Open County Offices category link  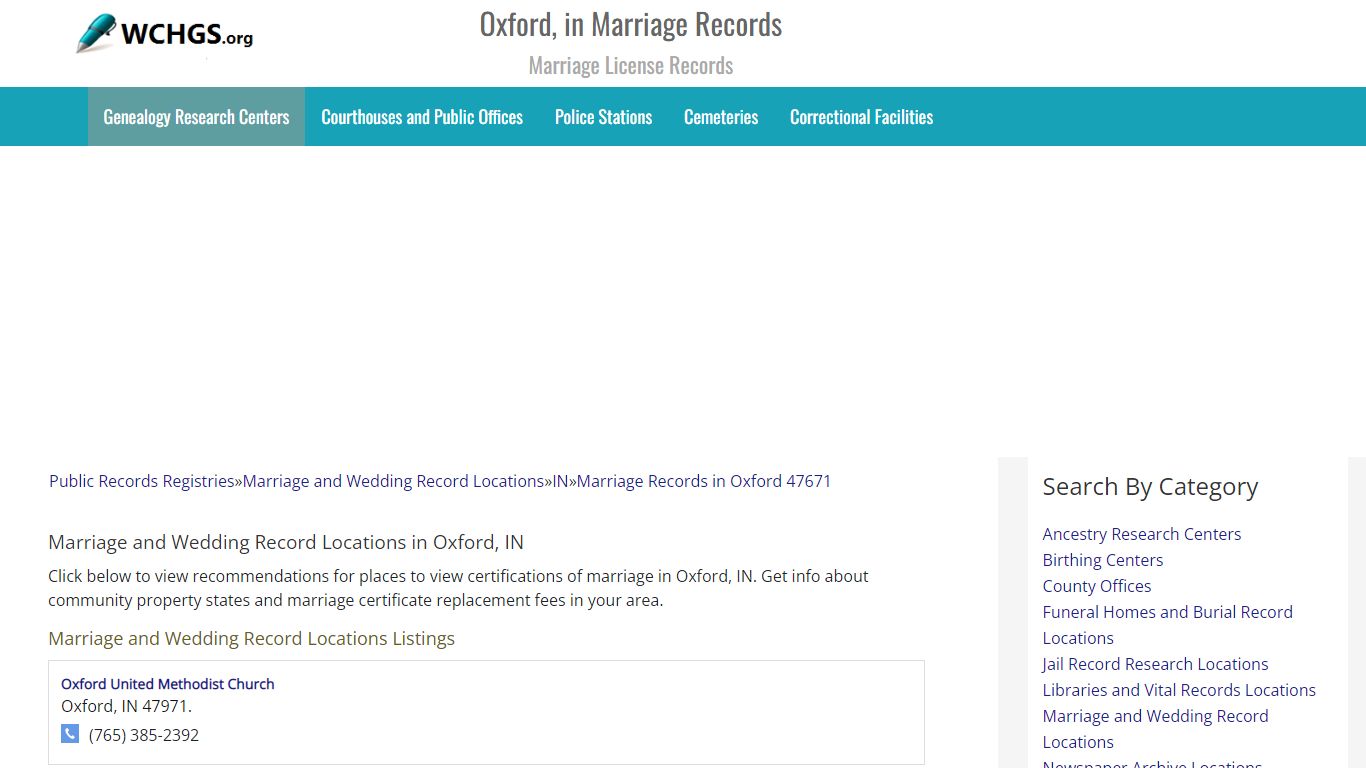coord(1096,586)
